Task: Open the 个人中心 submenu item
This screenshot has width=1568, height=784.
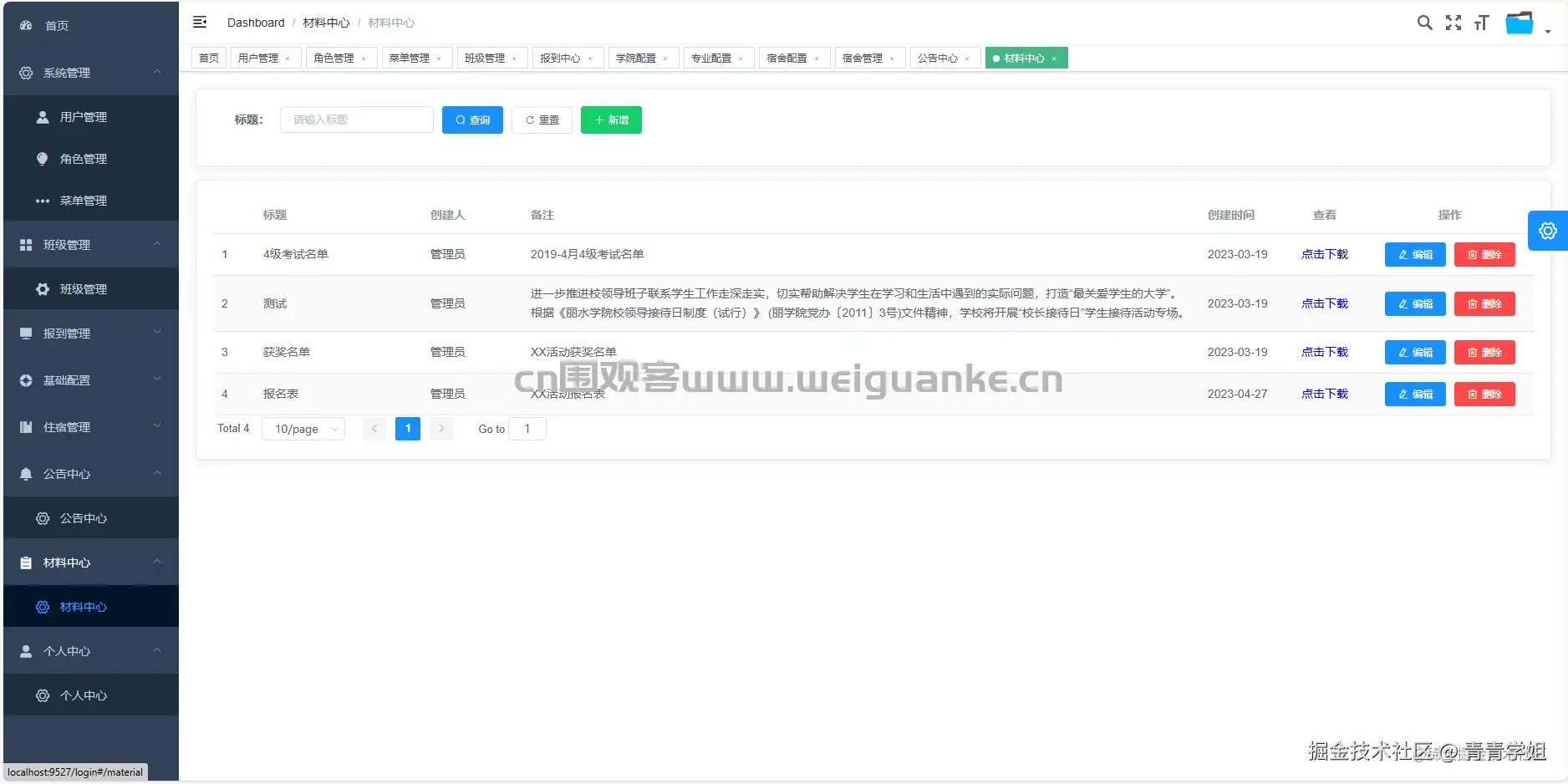Action: click(91, 695)
